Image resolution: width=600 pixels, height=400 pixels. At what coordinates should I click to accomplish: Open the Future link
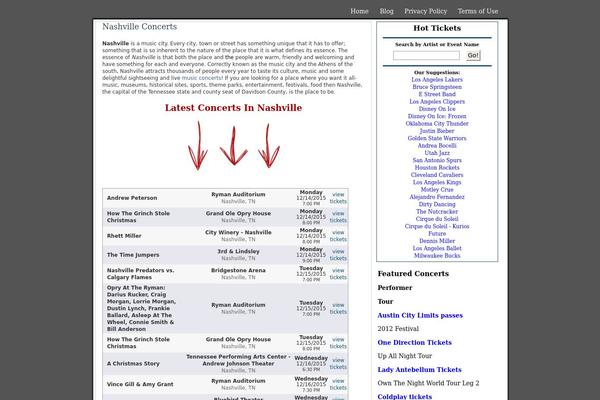tap(437, 233)
